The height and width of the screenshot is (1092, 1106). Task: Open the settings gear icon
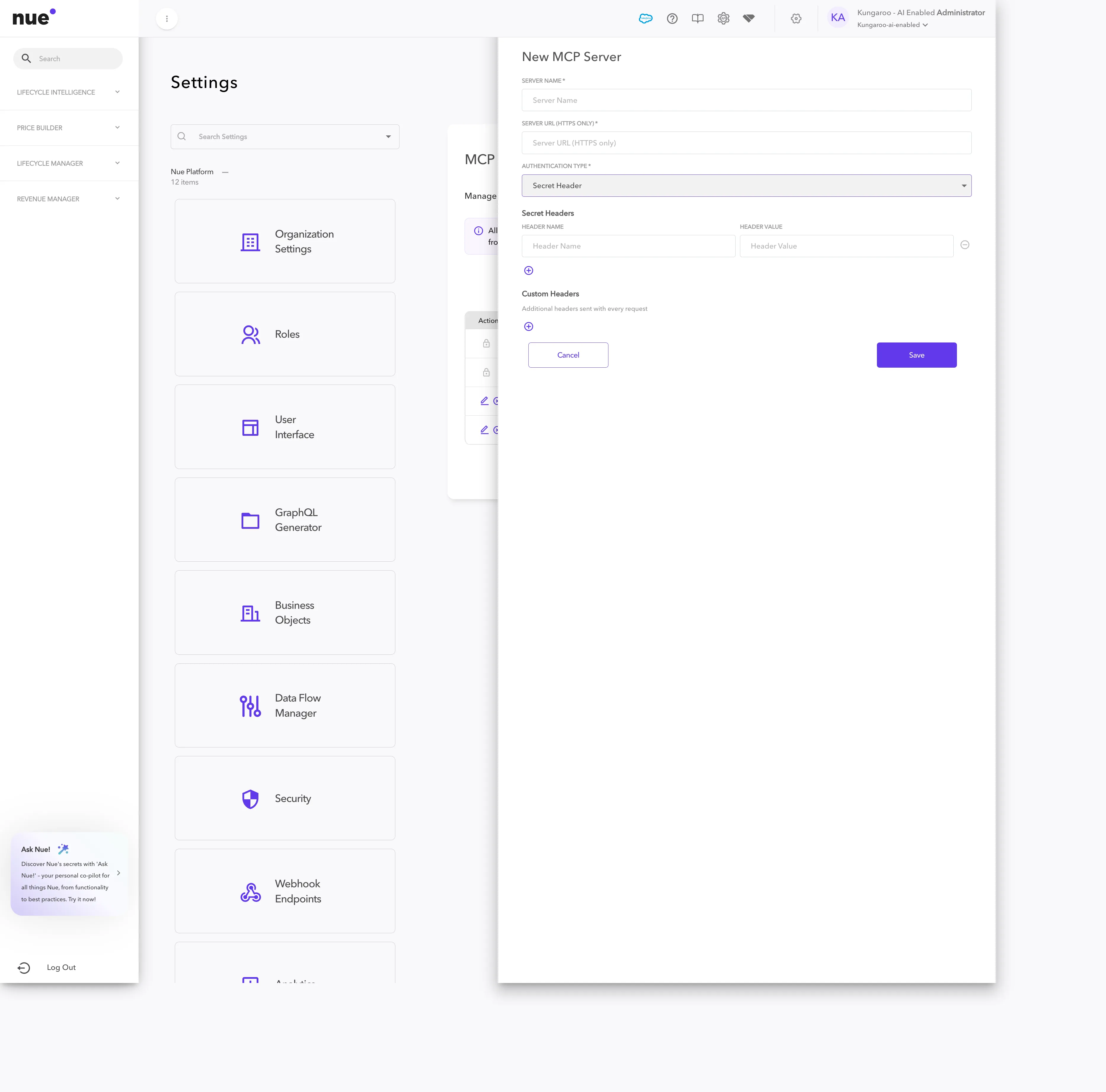tap(796, 18)
